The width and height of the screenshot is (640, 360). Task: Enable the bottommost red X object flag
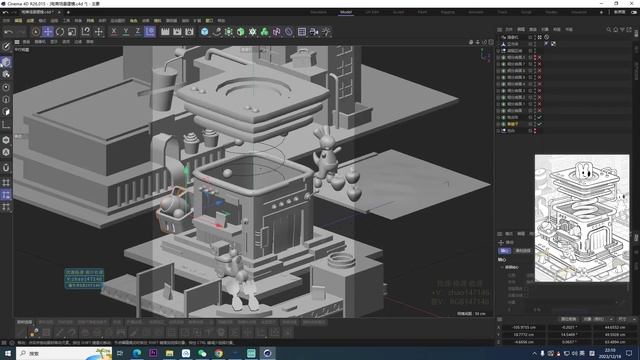539,111
